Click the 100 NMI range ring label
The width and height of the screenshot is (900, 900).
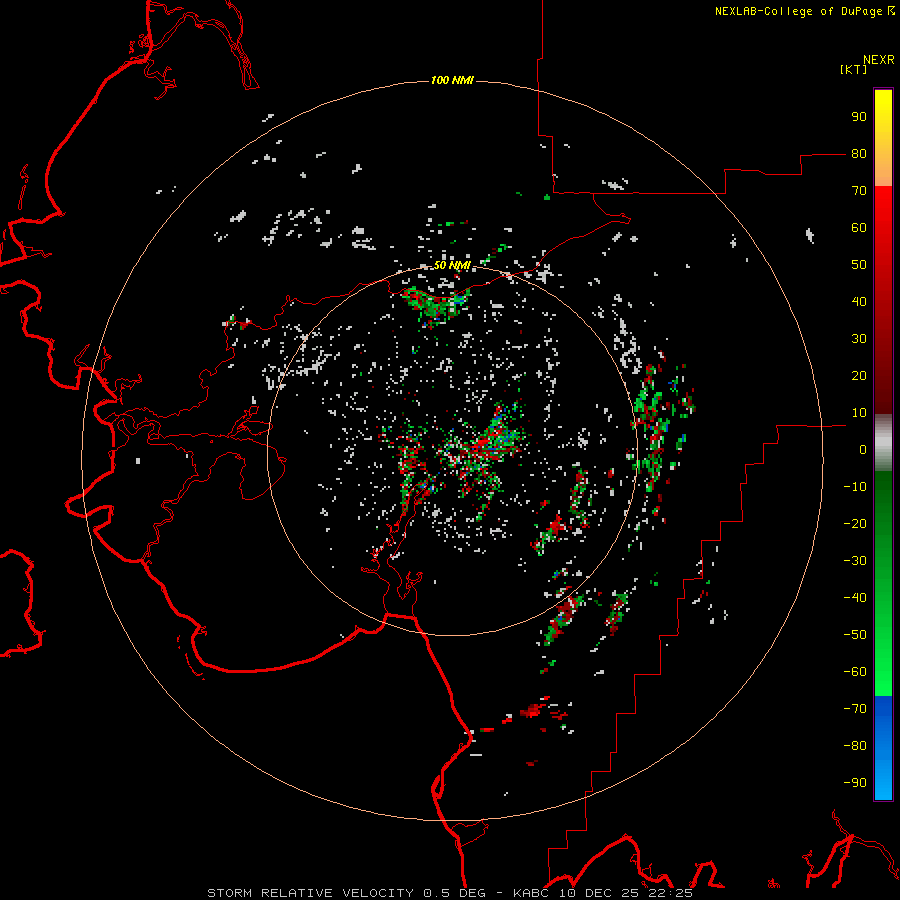tap(452, 80)
